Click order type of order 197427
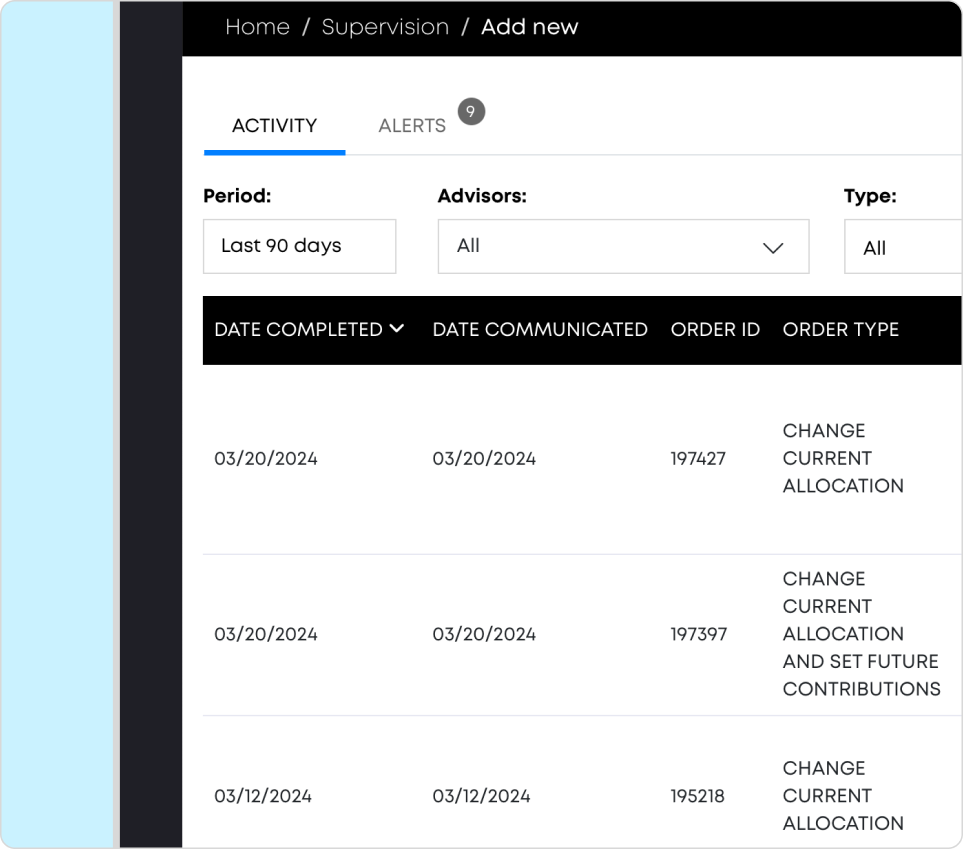Viewport: 963px width, 849px height. 843,458
